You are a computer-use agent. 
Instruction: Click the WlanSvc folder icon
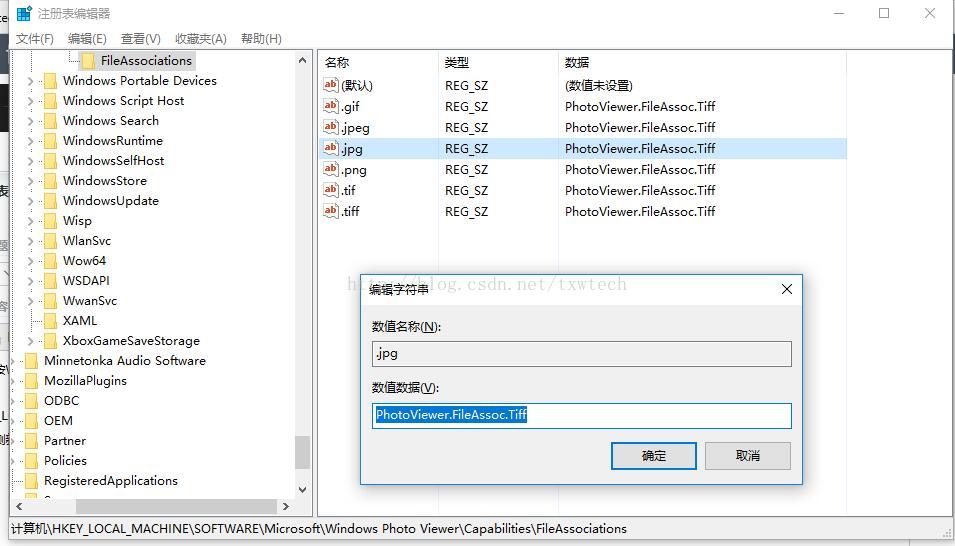pyautogui.click(x=51, y=241)
